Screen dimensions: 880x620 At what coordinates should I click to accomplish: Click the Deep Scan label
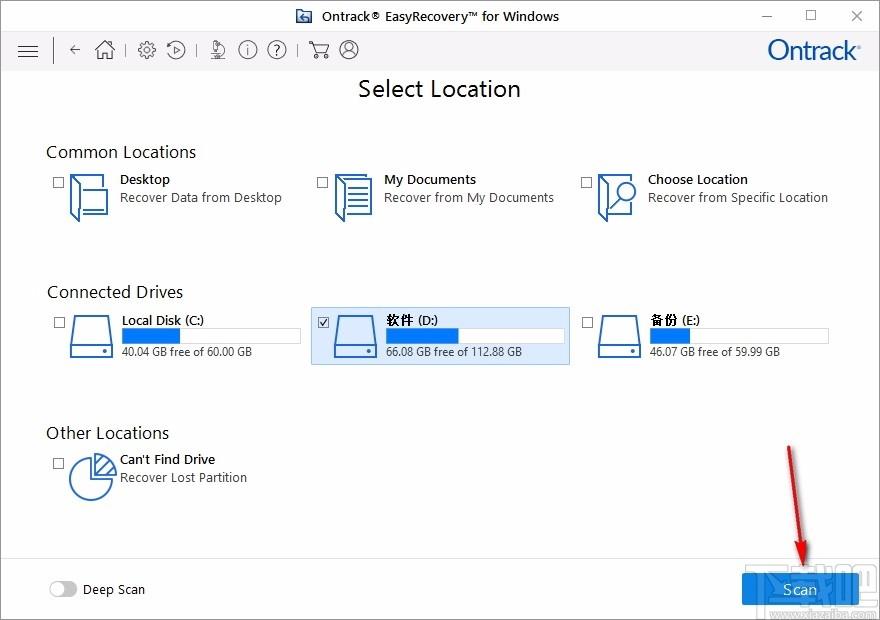(x=114, y=590)
